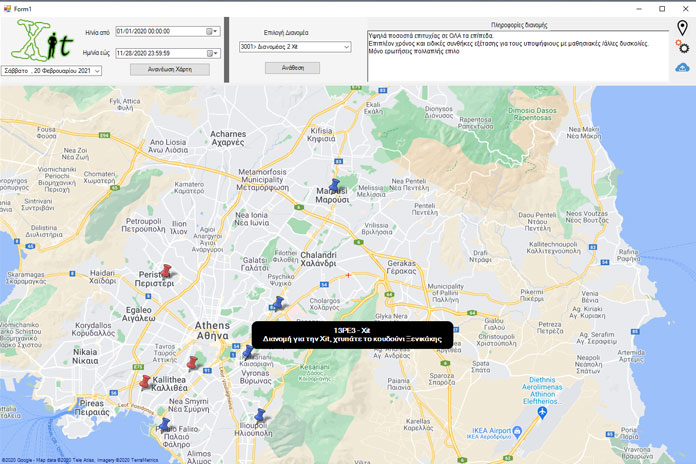Open the gear settings icon
696x464 pixels.
(683, 47)
